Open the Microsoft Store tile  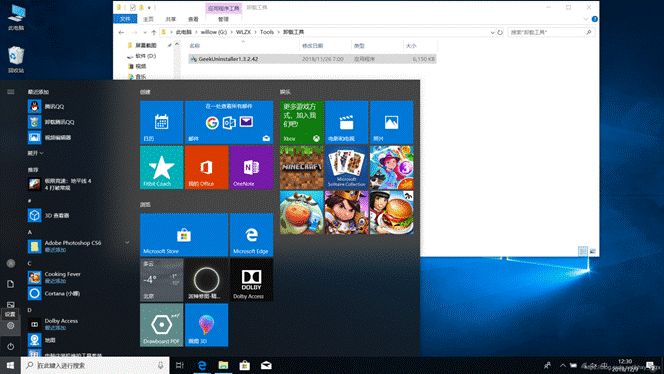pos(184,235)
